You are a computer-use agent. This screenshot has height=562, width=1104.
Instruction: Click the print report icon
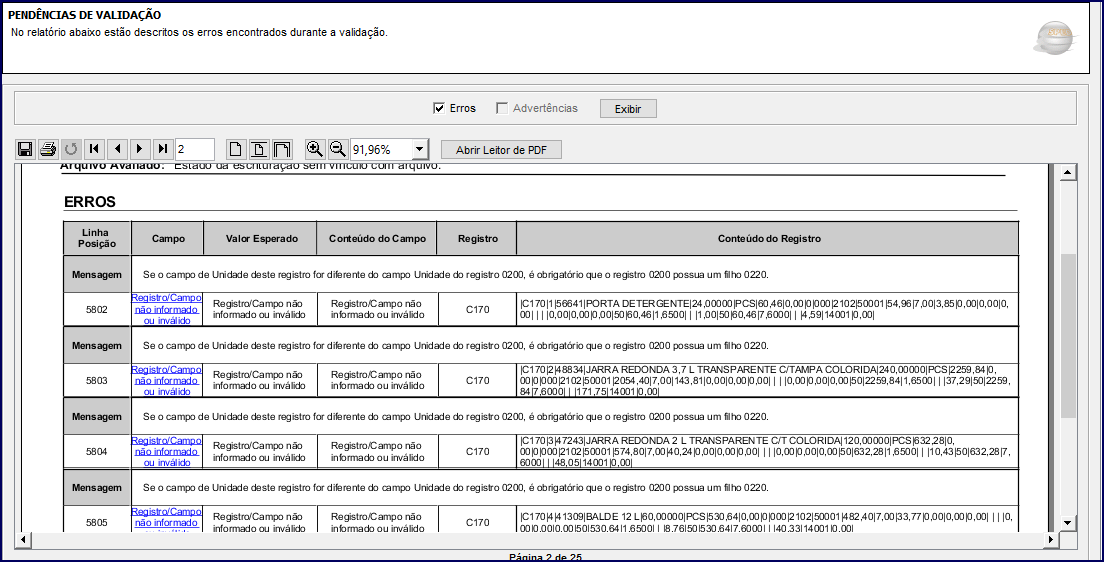pyautogui.click(x=47, y=149)
